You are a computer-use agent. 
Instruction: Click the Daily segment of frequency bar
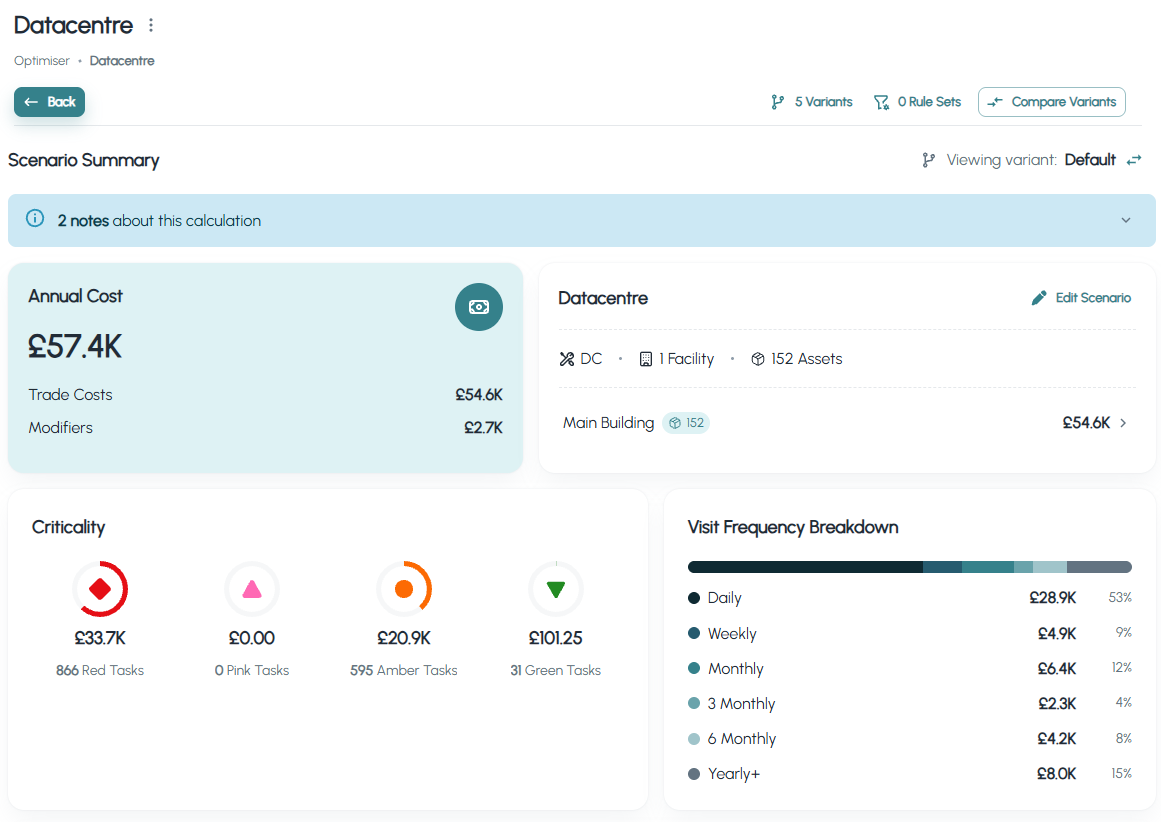(805, 567)
